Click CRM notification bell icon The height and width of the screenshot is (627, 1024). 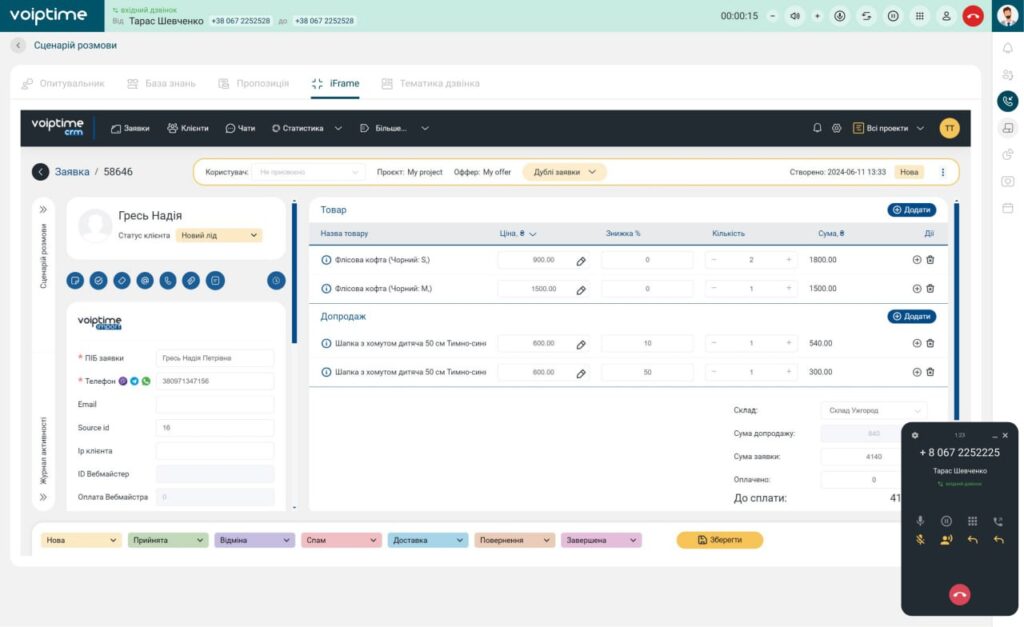[x=817, y=128]
